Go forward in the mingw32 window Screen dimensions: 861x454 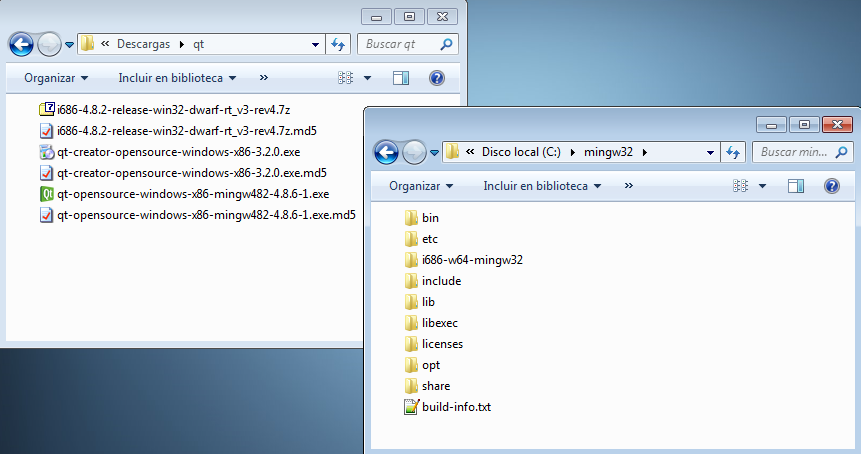[x=414, y=152]
